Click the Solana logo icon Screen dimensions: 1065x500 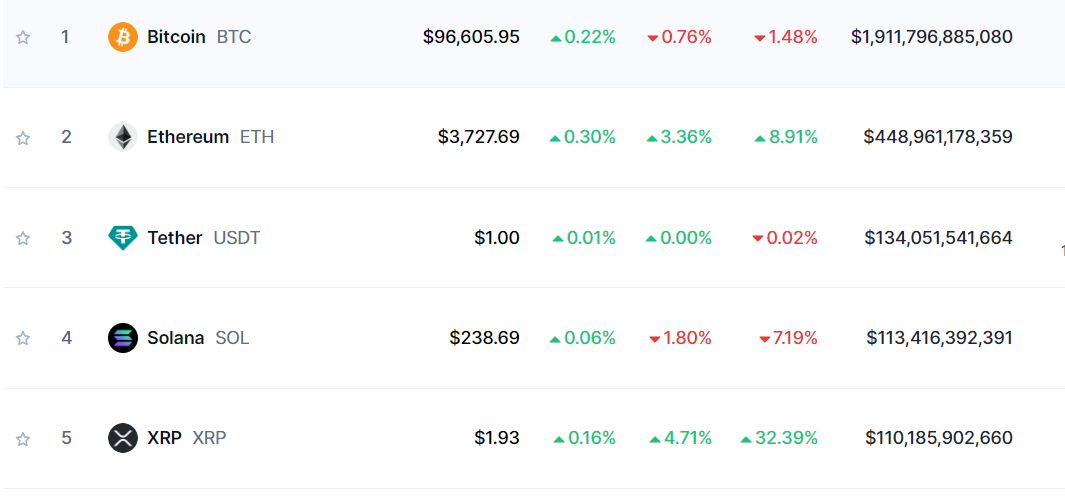tap(123, 338)
